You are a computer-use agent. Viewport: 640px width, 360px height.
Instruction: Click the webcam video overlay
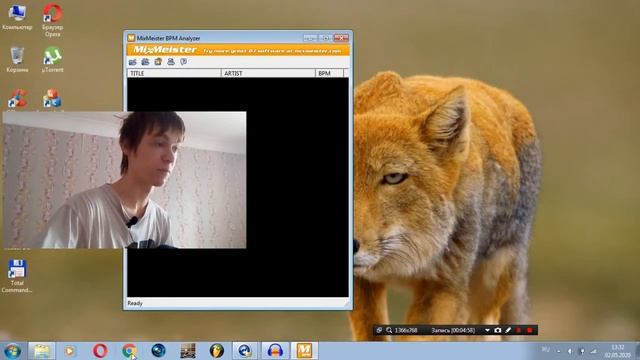[x=124, y=180]
